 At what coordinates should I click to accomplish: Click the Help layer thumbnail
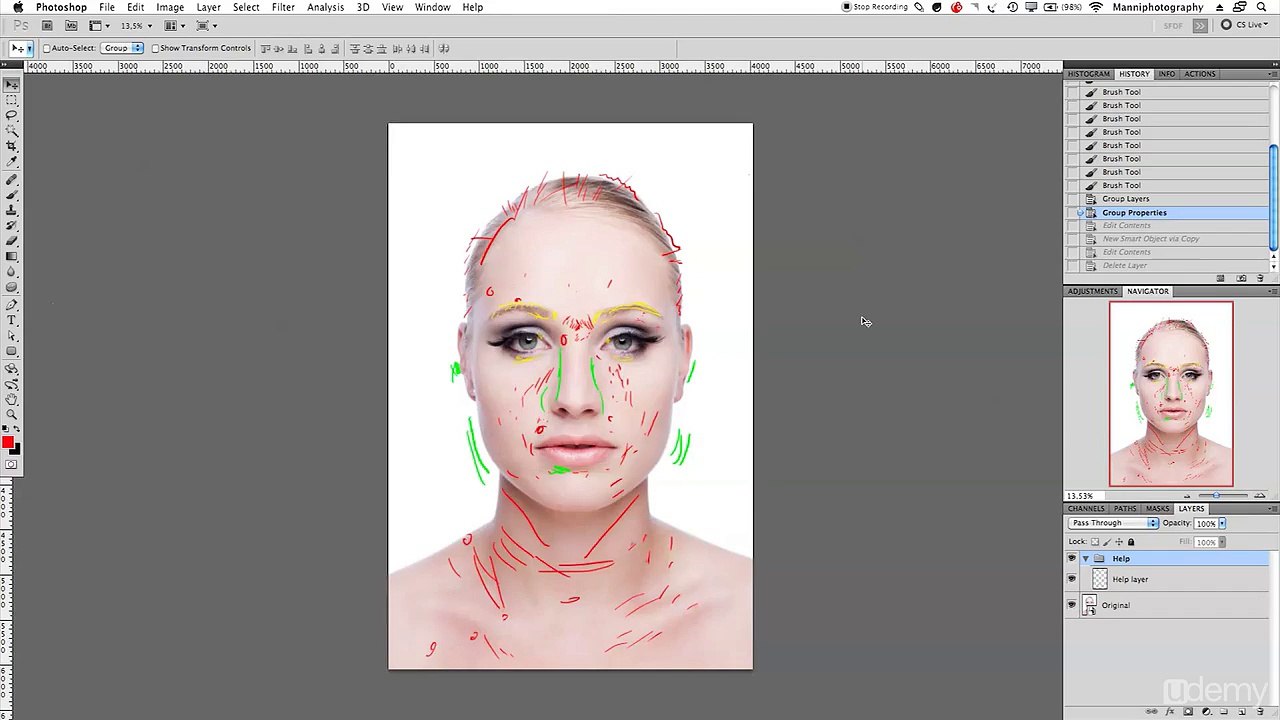tap(1100, 579)
